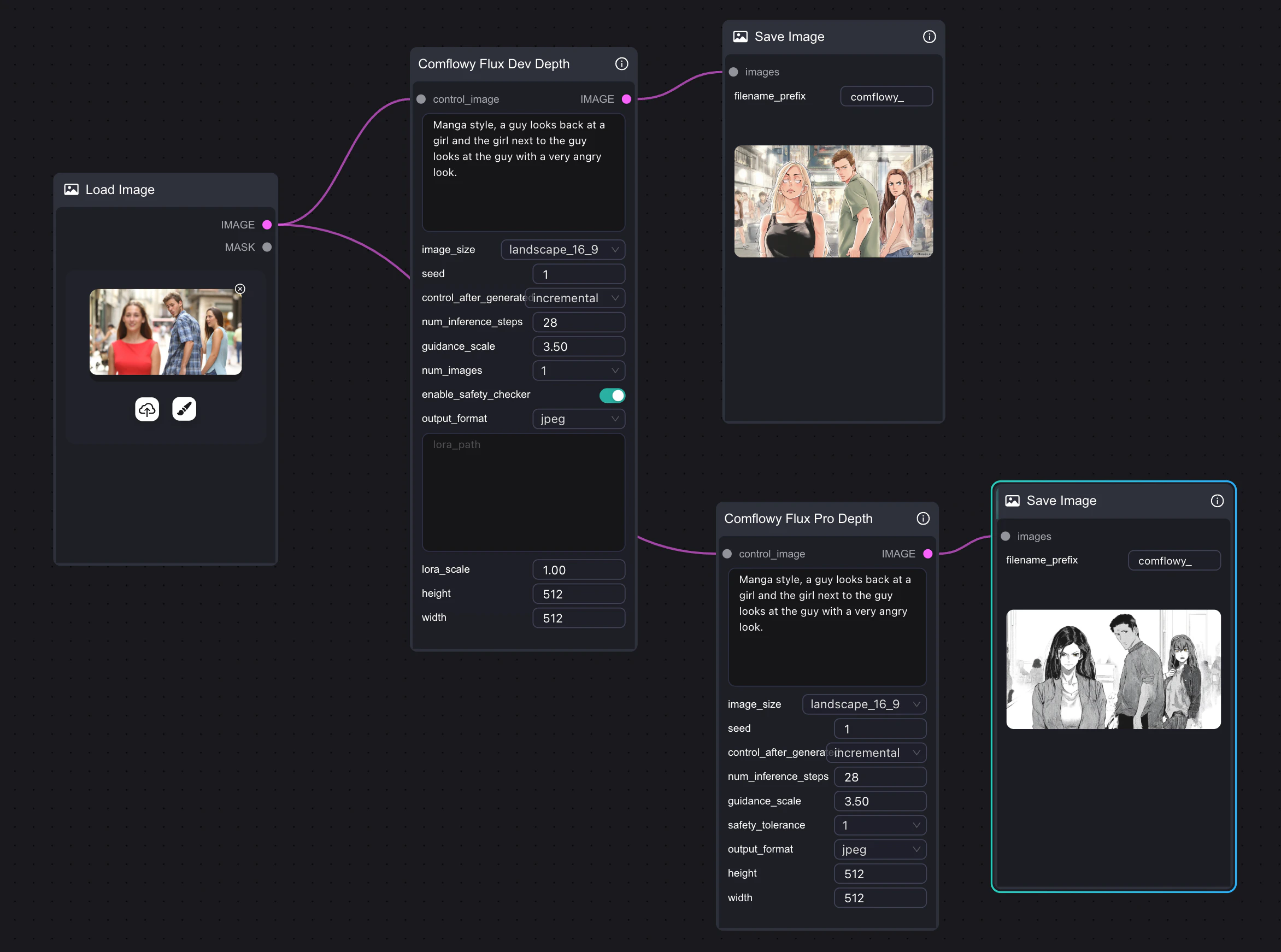Open num_images dropdown
Viewport: 1281px width, 952px height.
tap(579, 371)
